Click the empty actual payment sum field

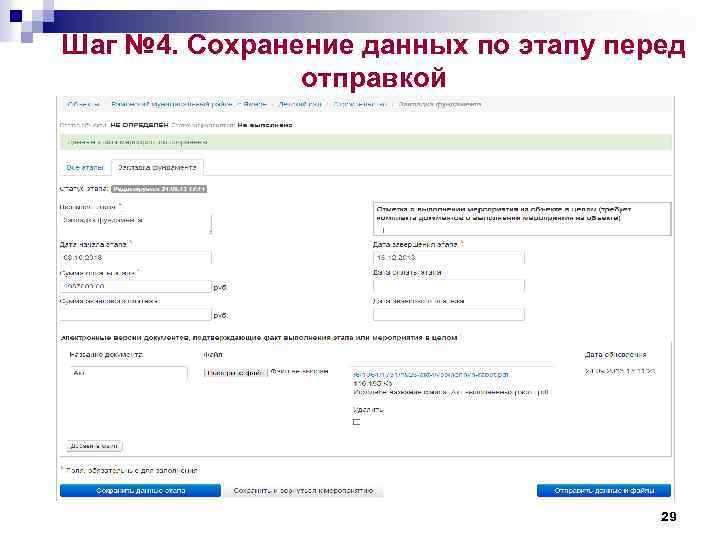135,315
